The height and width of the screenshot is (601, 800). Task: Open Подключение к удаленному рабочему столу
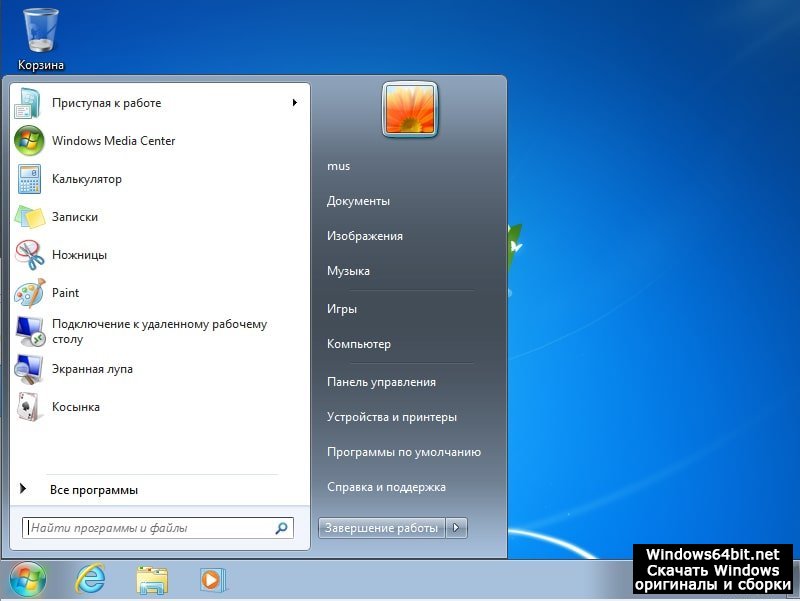coord(159,331)
